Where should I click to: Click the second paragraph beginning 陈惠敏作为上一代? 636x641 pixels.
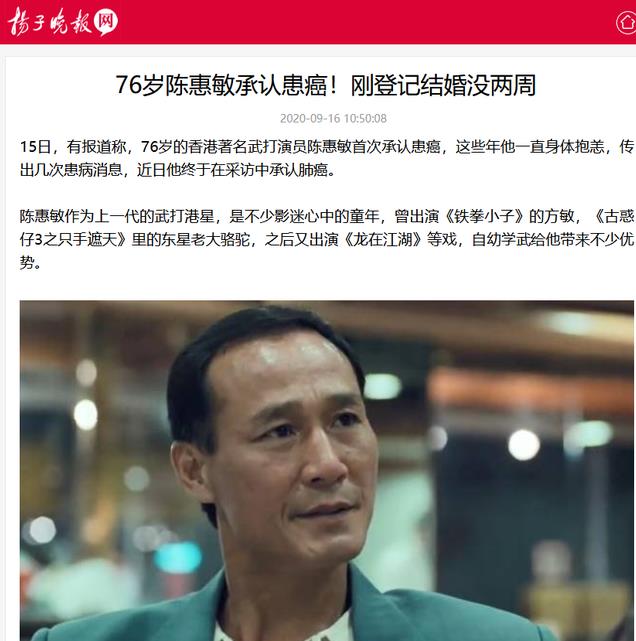click(x=327, y=239)
